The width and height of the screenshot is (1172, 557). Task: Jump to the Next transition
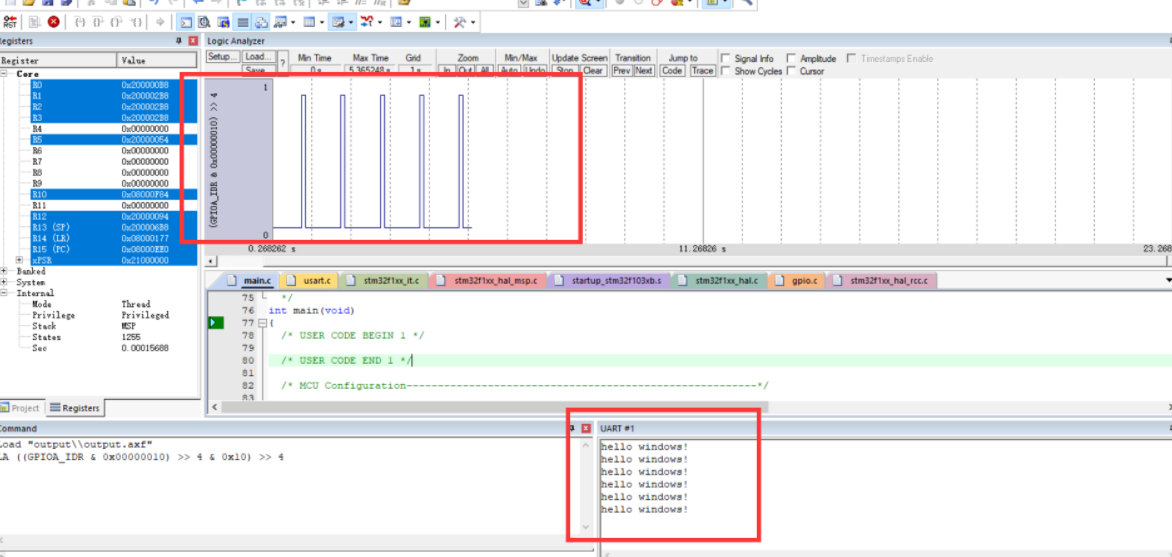644,70
